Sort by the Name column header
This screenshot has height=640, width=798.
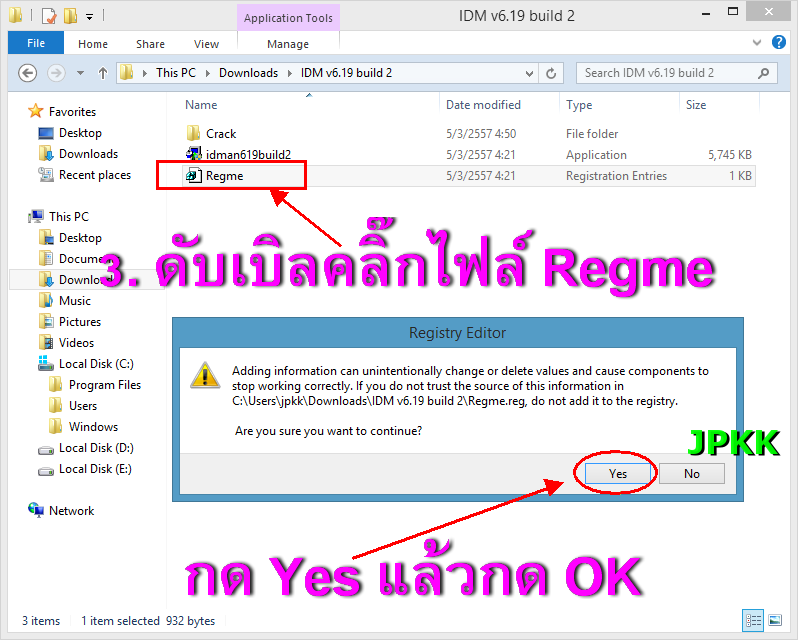[201, 105]
